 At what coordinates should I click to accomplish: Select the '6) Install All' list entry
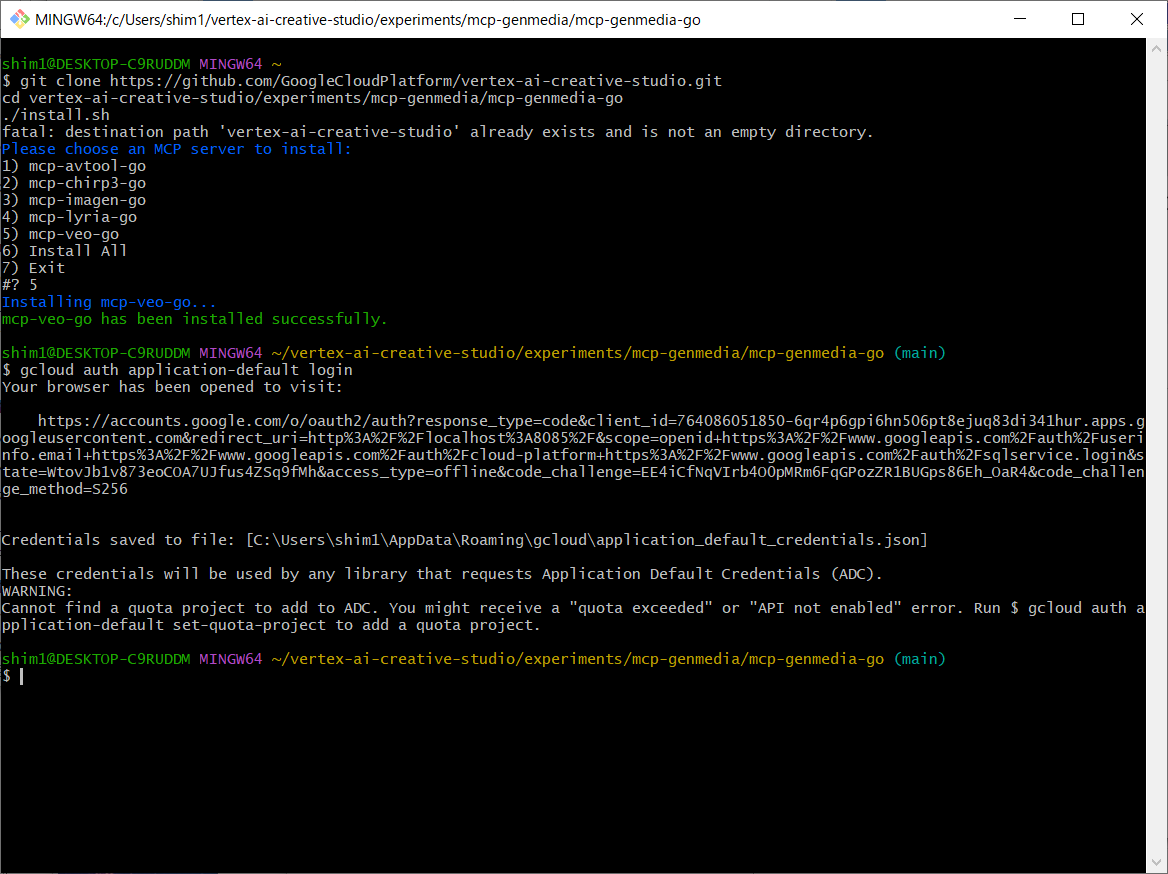point(65,251)
